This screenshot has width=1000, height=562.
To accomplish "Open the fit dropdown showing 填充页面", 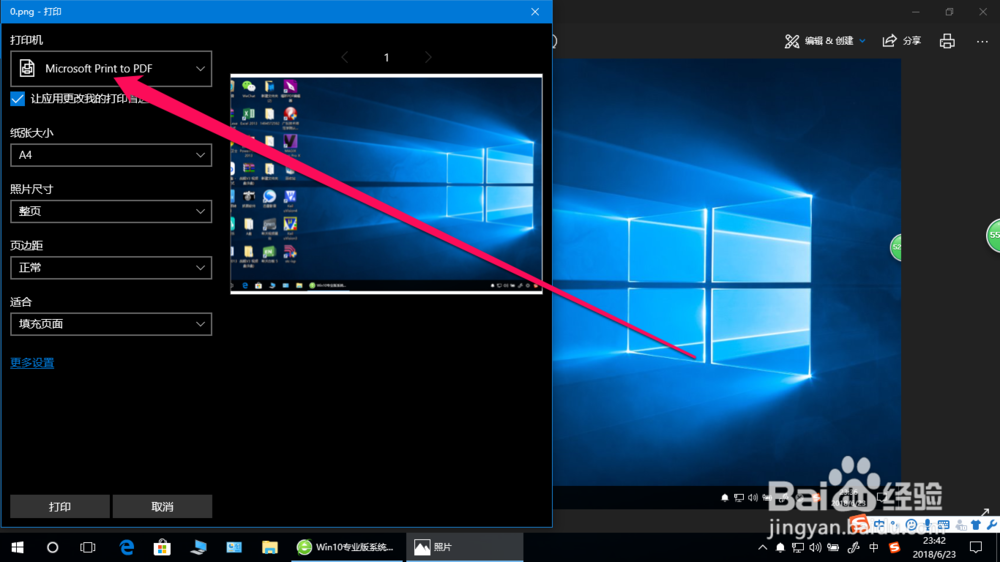I will pos(111,324).
